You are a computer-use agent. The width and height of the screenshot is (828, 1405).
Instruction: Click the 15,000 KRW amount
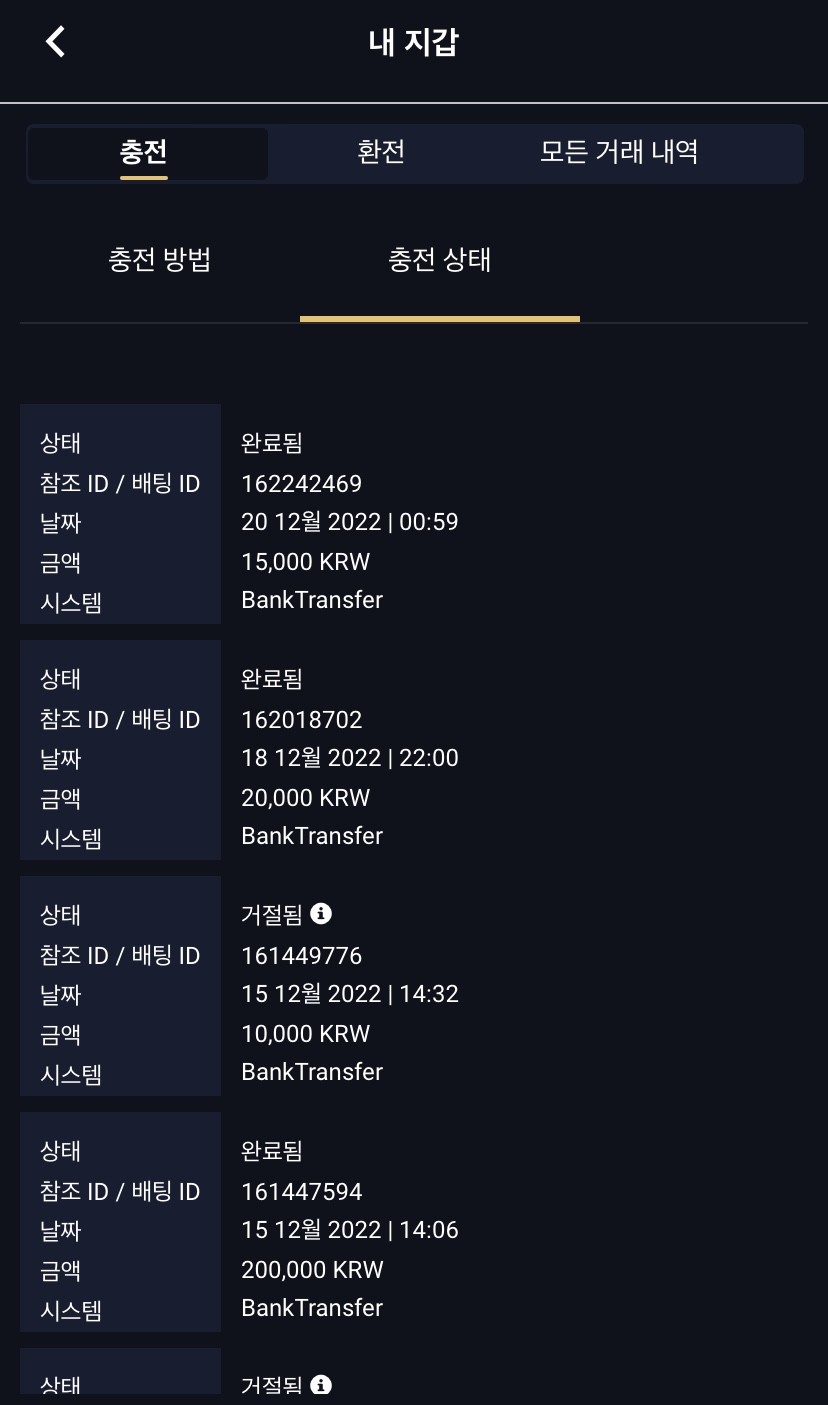coord(306,562)
